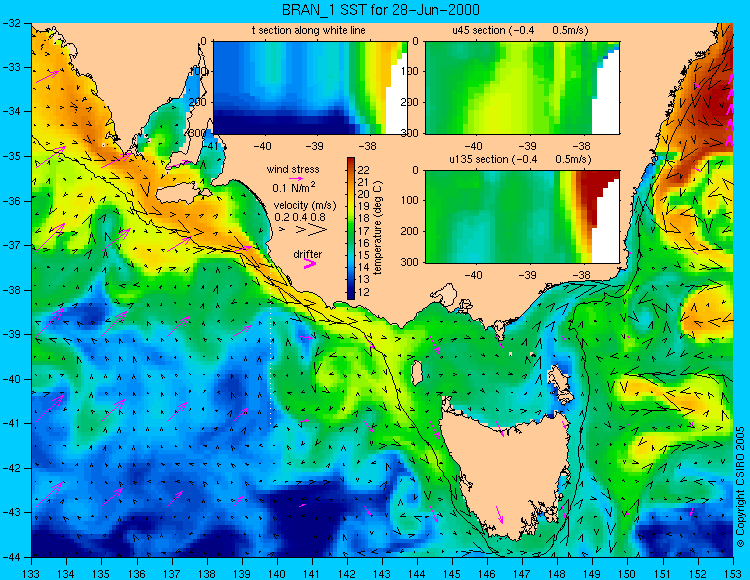Click the longitude tick label '153'

tap(733, 574)
